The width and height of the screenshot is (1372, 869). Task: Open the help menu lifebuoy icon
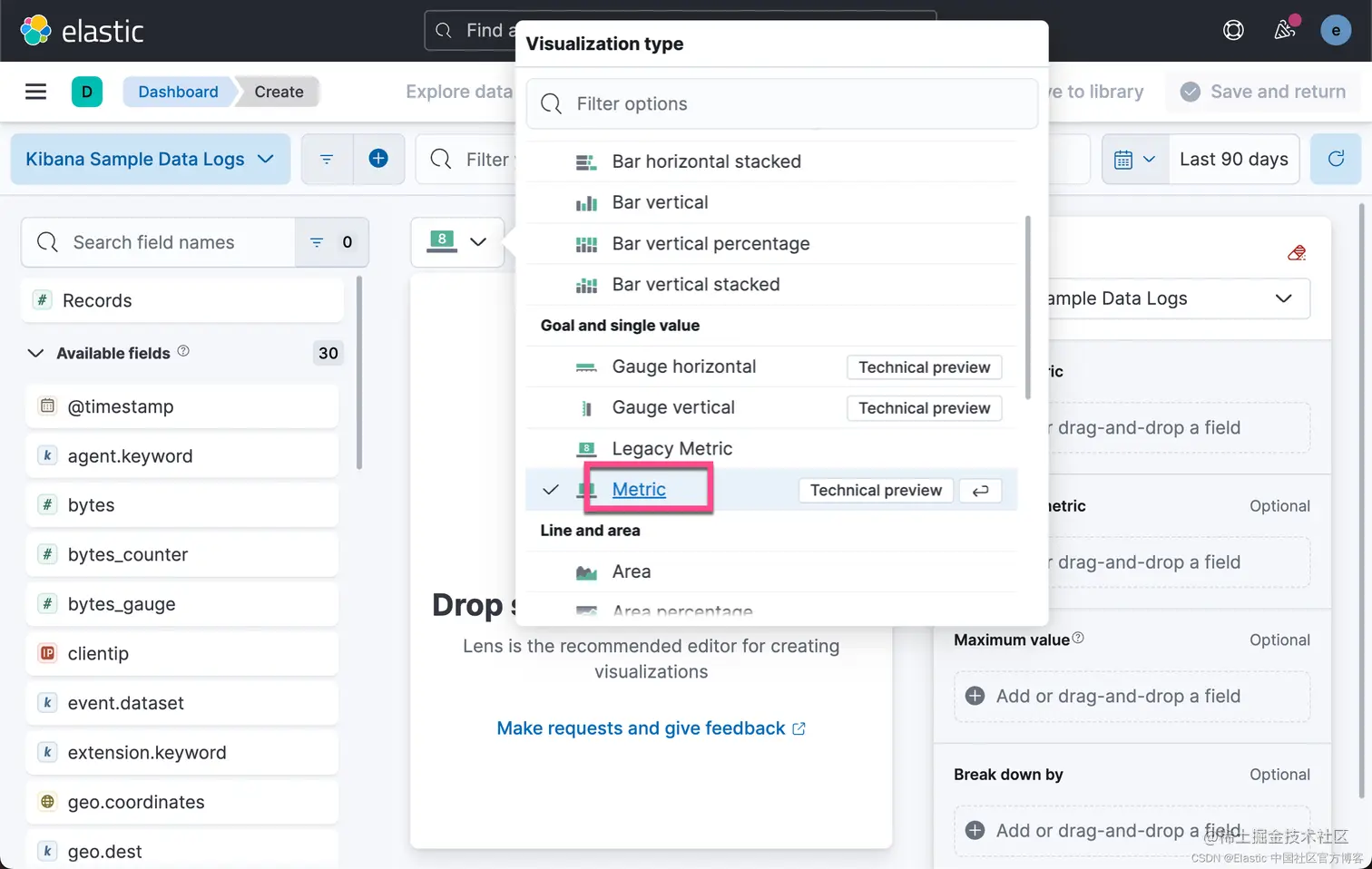(1233, 30)
